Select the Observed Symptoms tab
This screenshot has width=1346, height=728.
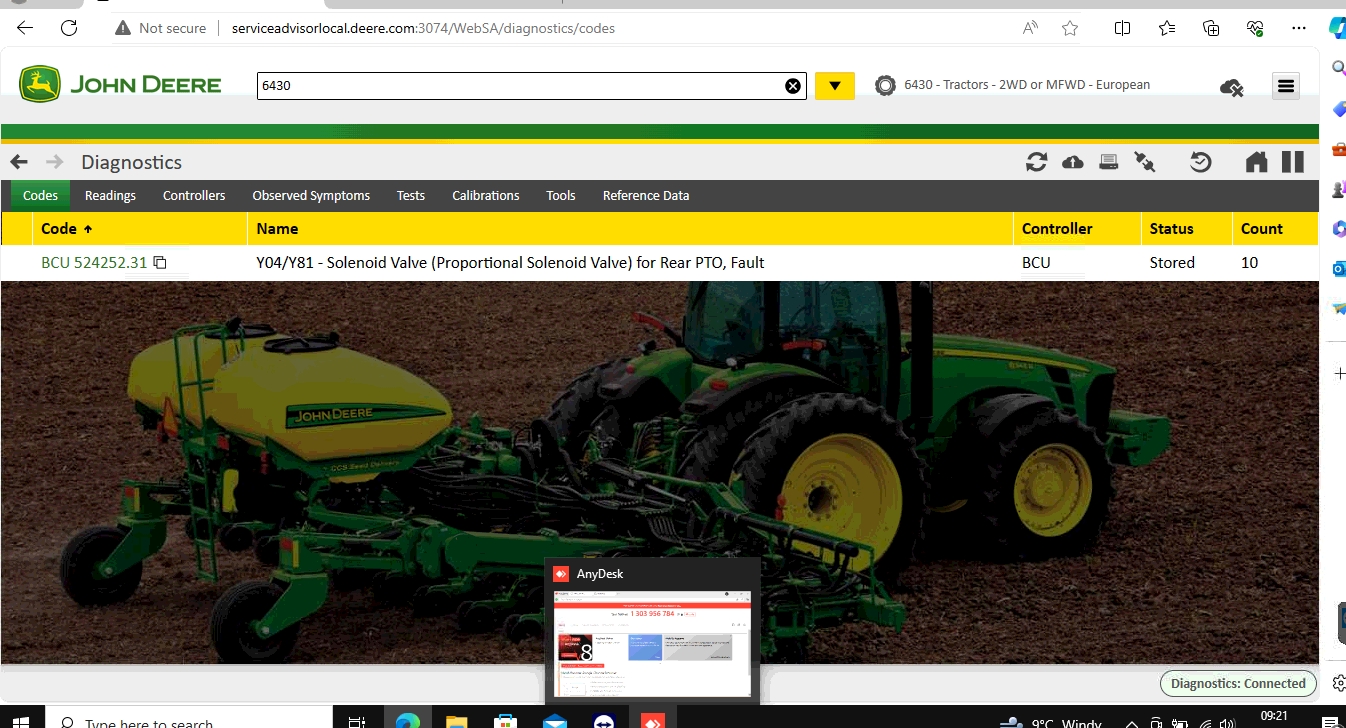(310, 195)
